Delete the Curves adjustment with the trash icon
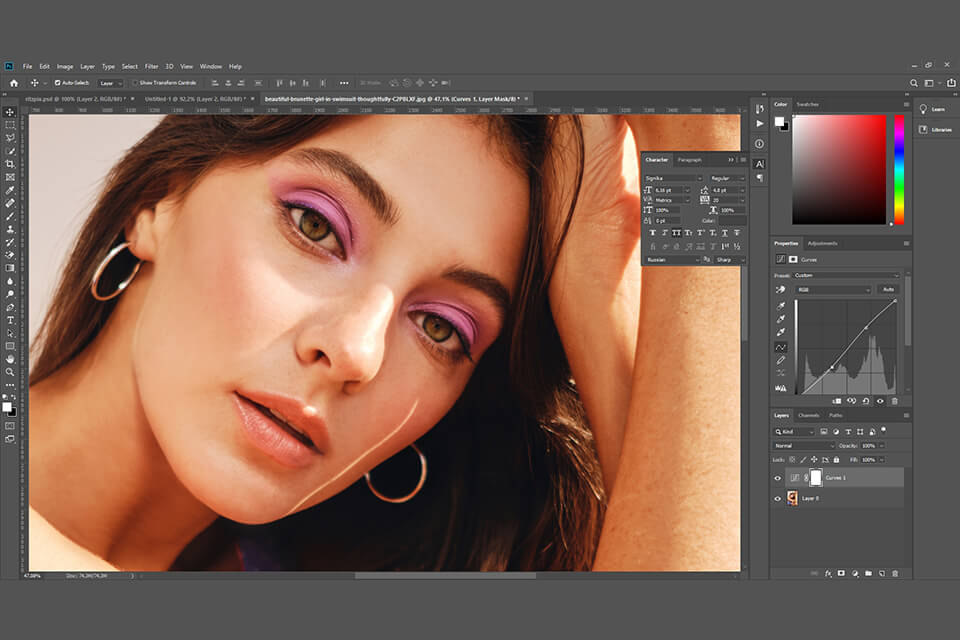960x640 pixels. pyautogui.click(x=895, y=573)
